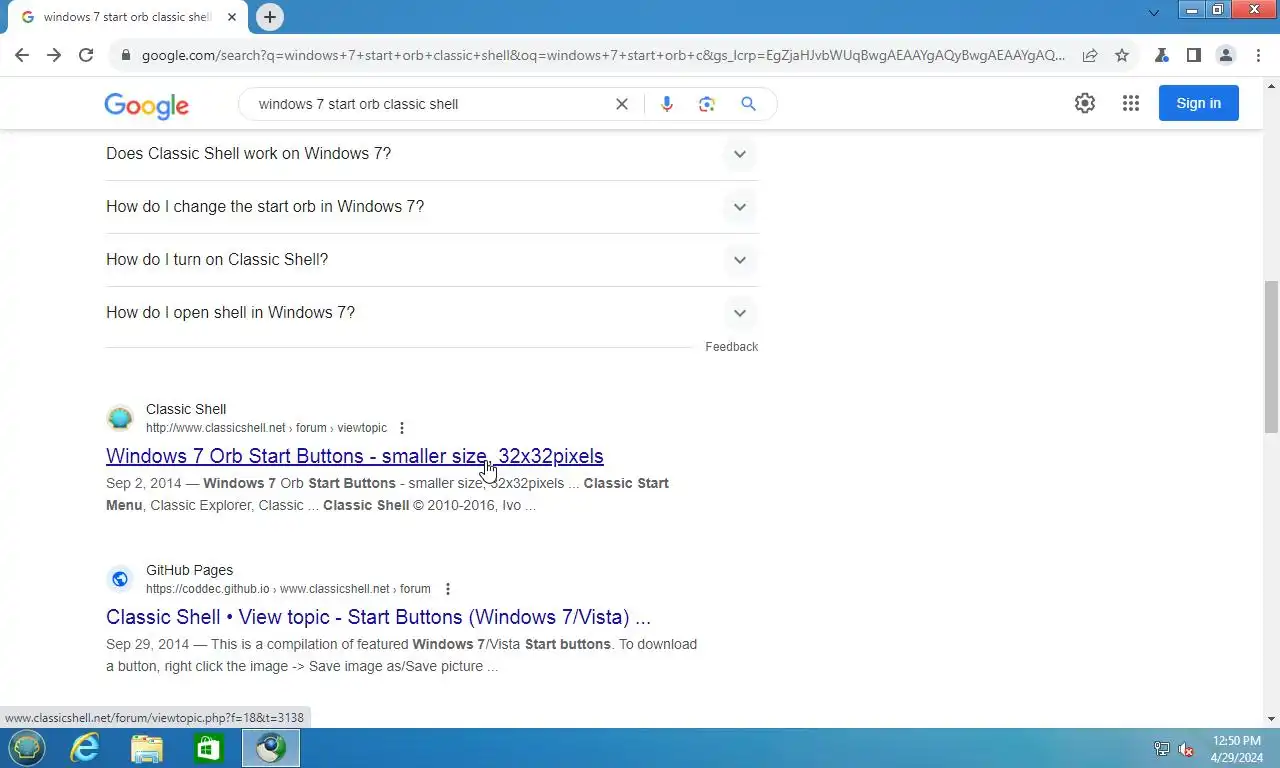Click into the Google search box
This screenshot has height=768, width=1280.
point(430,104)
